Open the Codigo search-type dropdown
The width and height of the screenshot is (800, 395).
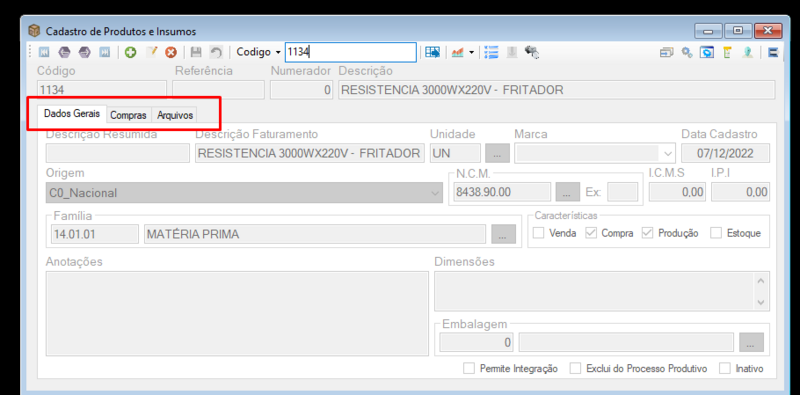tap(278, 53)
